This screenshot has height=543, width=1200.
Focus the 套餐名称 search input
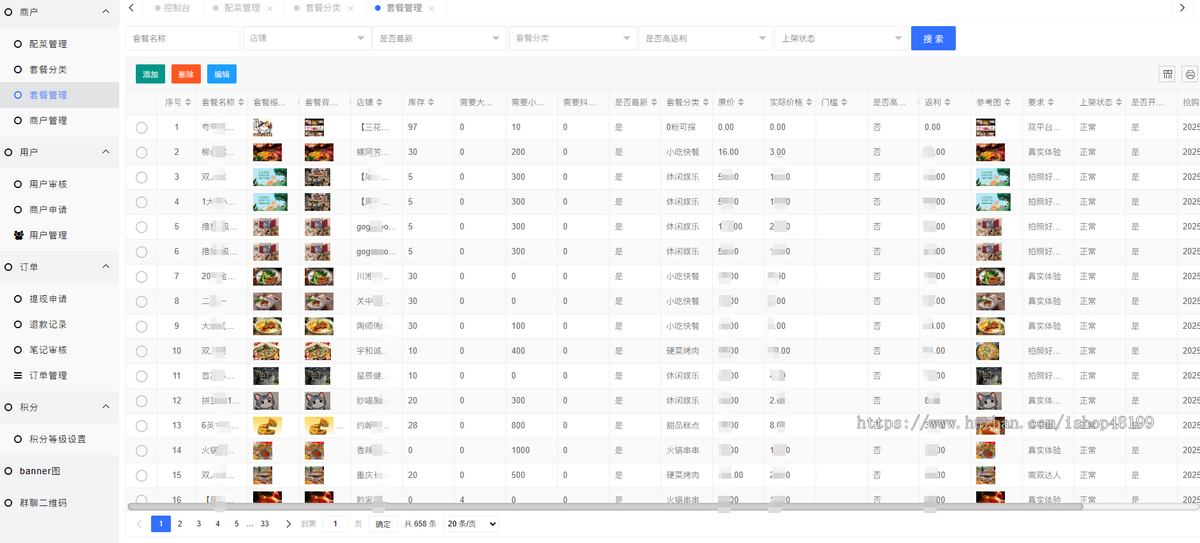(x=183, y=38)
